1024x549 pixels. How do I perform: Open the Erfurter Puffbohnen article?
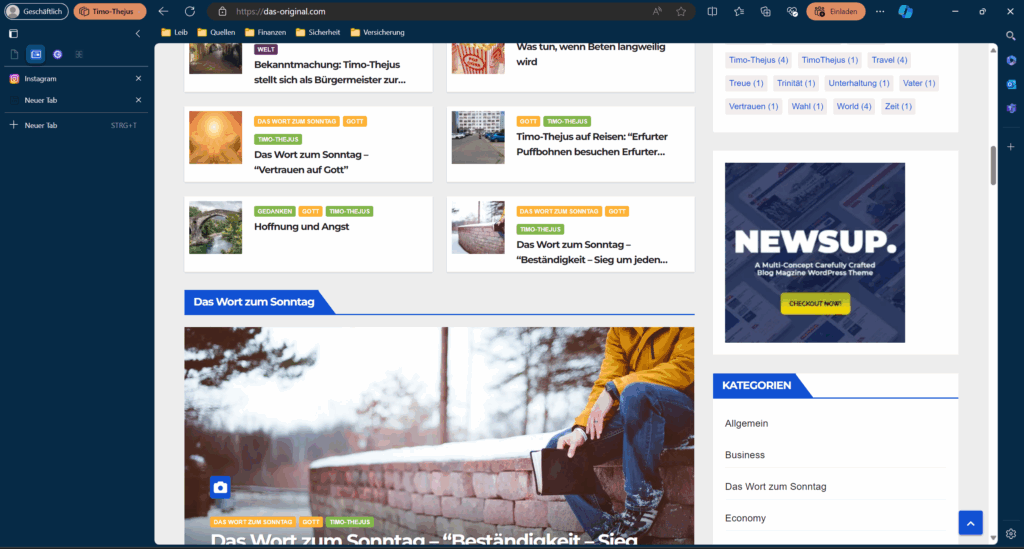[592, 144]
